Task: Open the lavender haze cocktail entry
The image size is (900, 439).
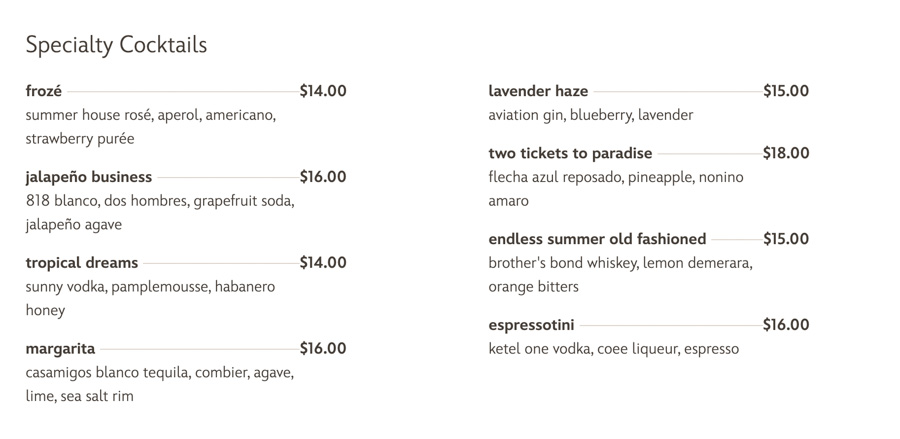Action: click(x=538, y=91)
